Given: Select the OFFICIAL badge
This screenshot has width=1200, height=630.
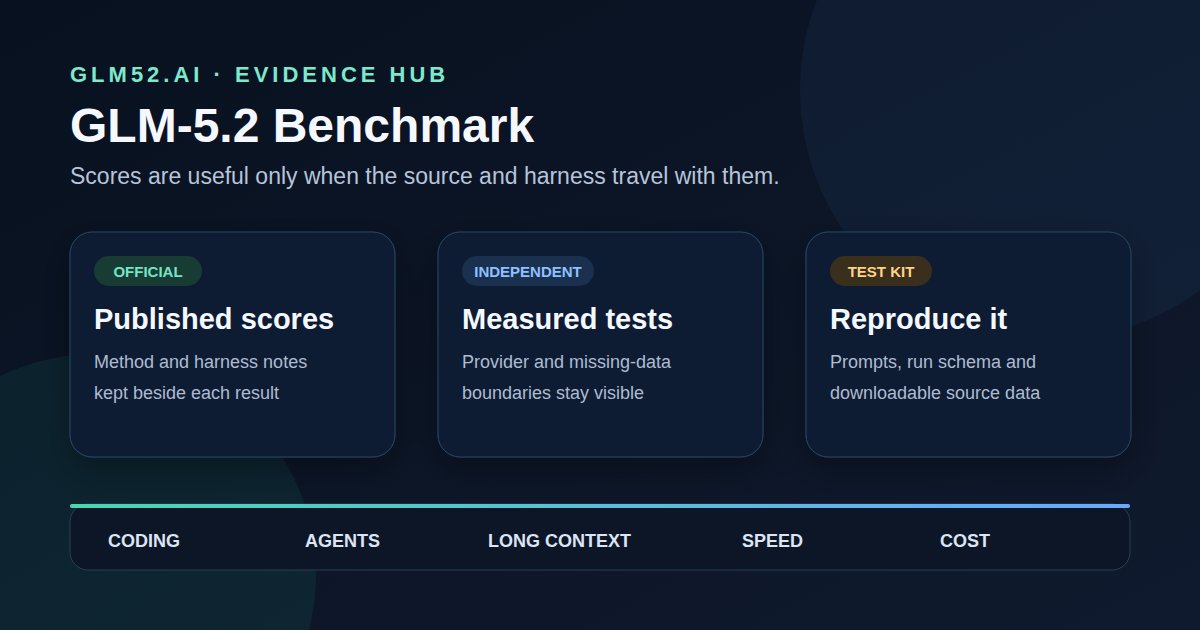Looking at the screenshot, I should (x=148, y=271).
